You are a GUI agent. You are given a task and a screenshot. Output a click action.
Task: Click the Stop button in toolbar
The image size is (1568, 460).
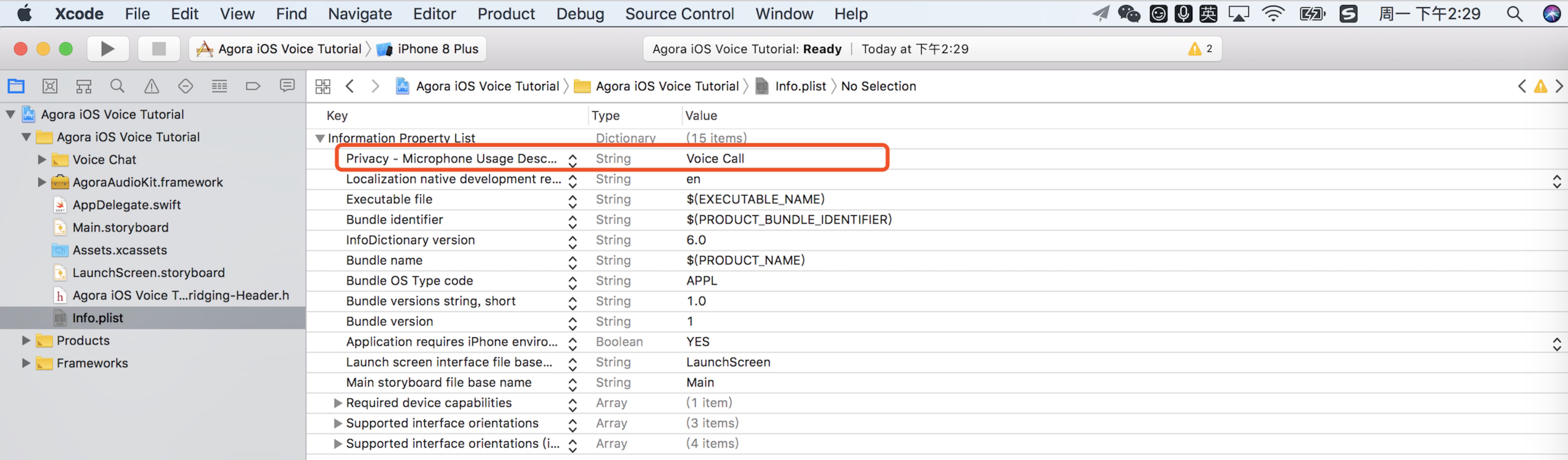click(x=158, y=49)
